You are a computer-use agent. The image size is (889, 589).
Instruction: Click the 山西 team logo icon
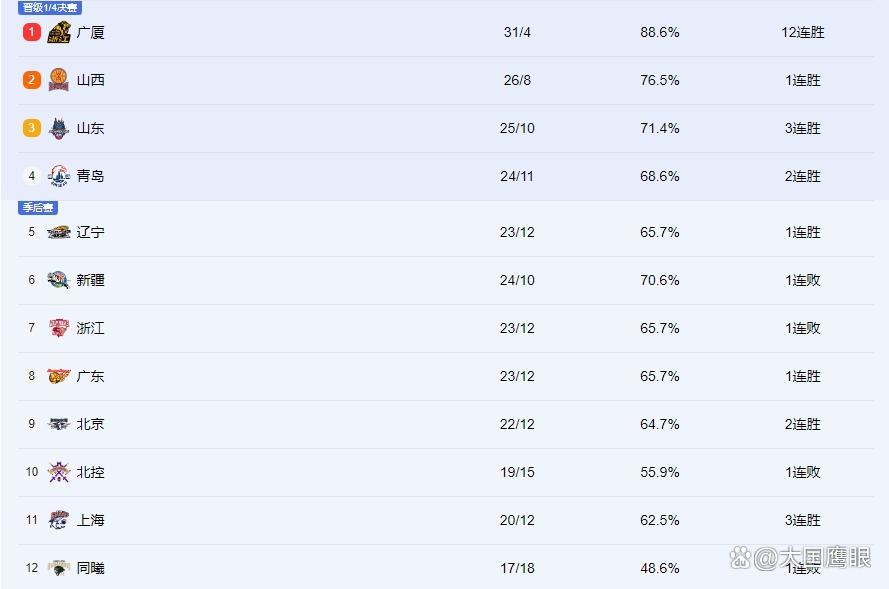(59, 80)
